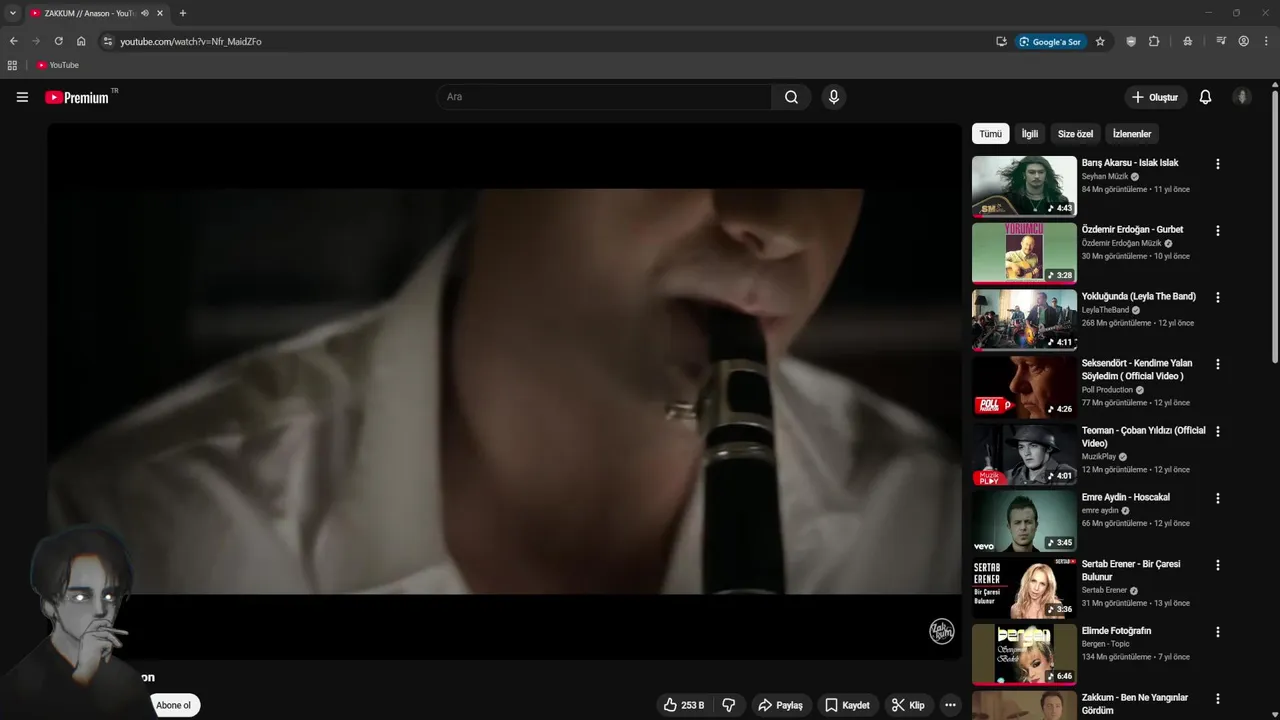Mute the tab via speaker icon
Image resolution: width=1280 pixels, height=720 pixels.
tap(145, 13)
